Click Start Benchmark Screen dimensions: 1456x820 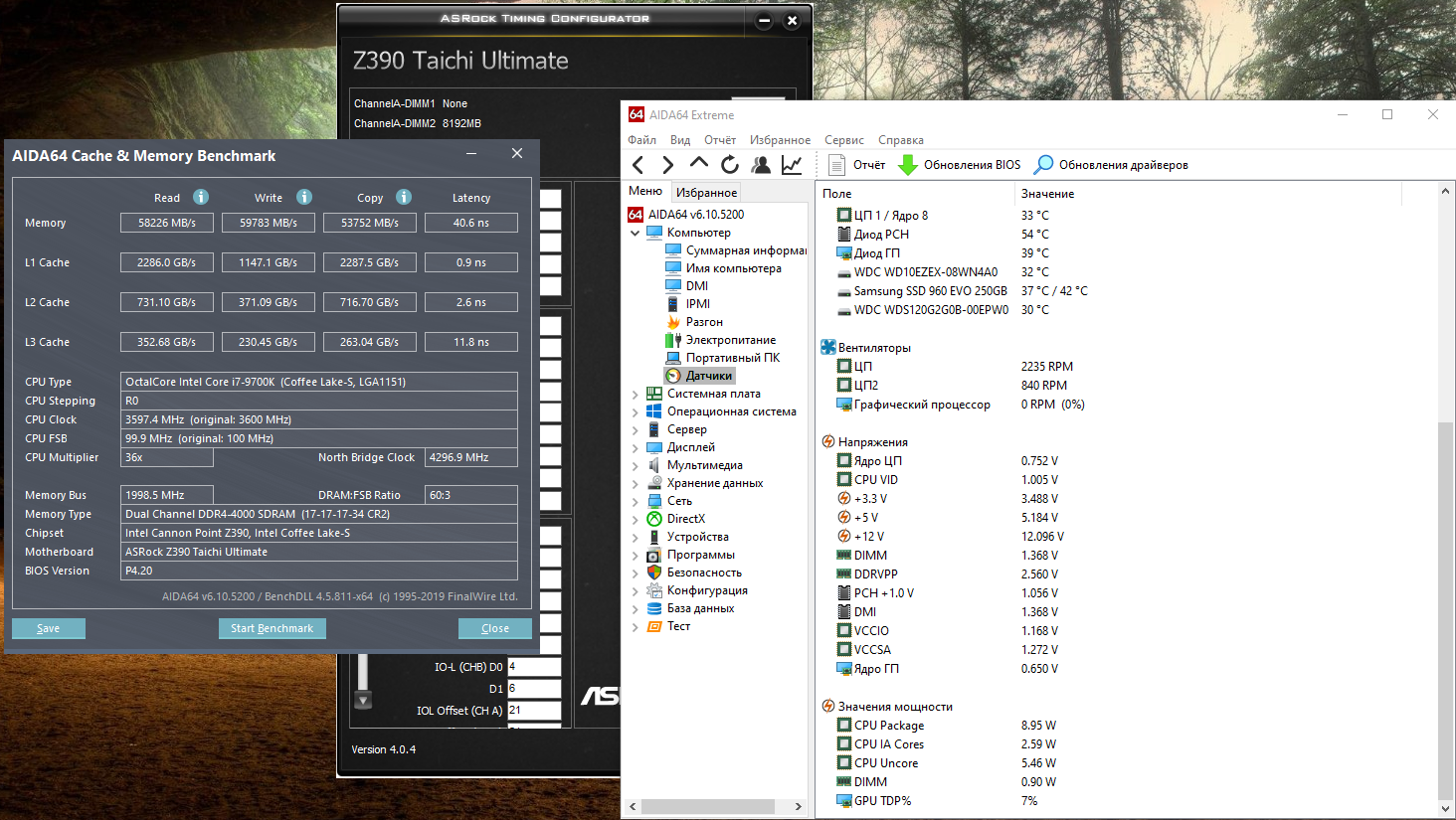point(273,628)
